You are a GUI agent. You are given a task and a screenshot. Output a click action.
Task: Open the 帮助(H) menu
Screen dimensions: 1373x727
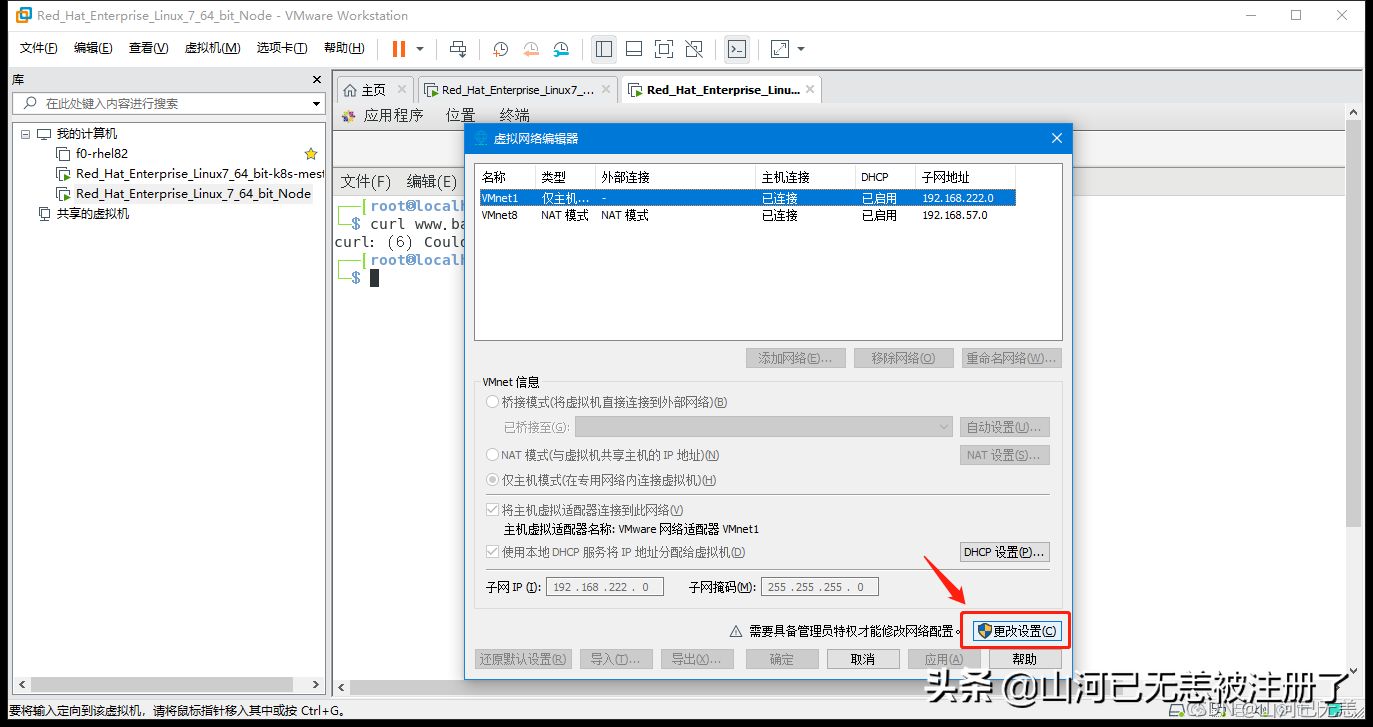pos(344,48)
